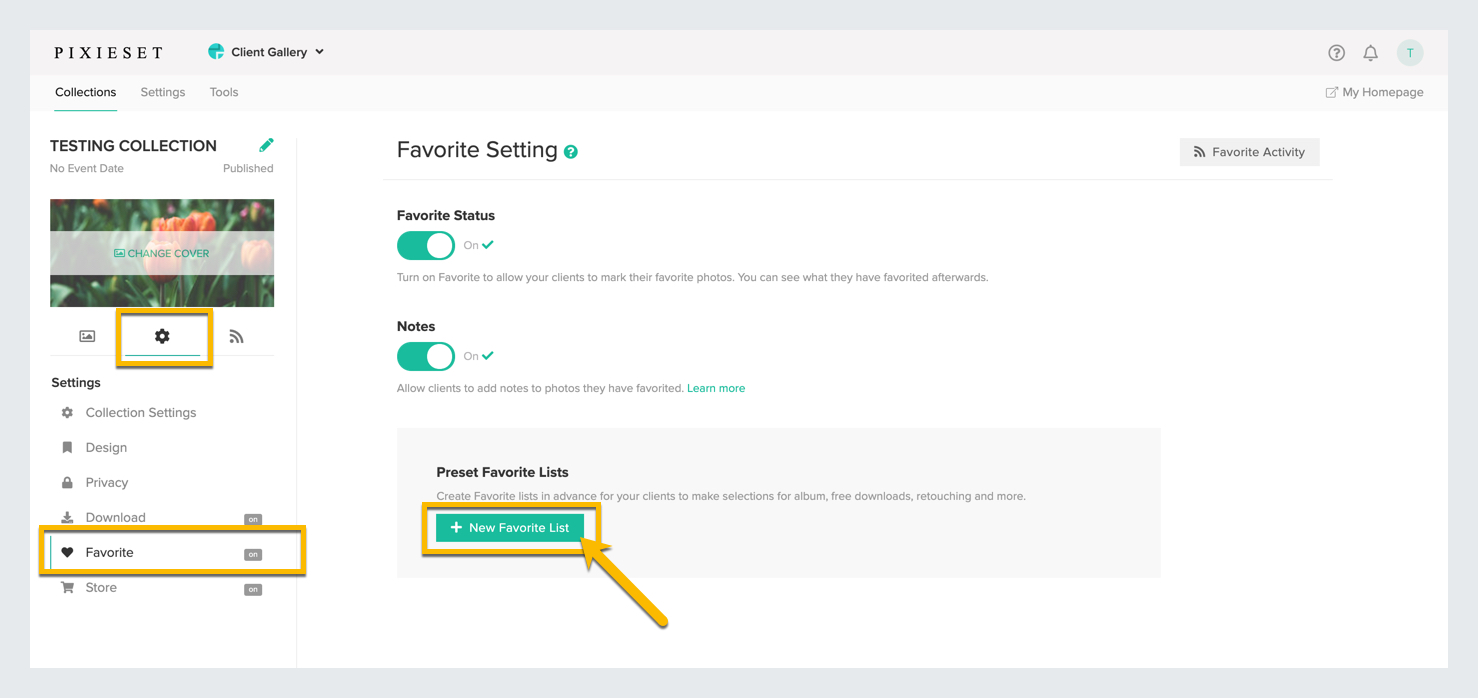Open the gear settings tab under cover

tap(162, 336)
